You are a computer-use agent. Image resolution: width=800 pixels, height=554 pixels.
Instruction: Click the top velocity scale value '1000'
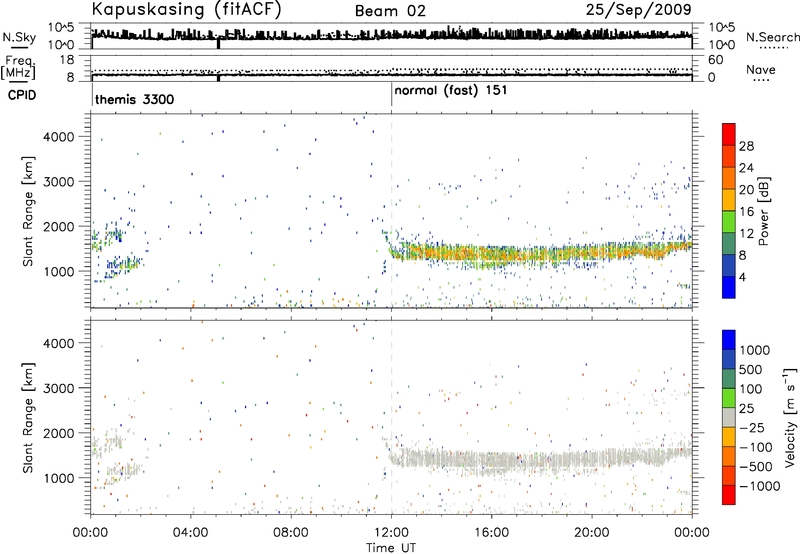pos(755,350)
